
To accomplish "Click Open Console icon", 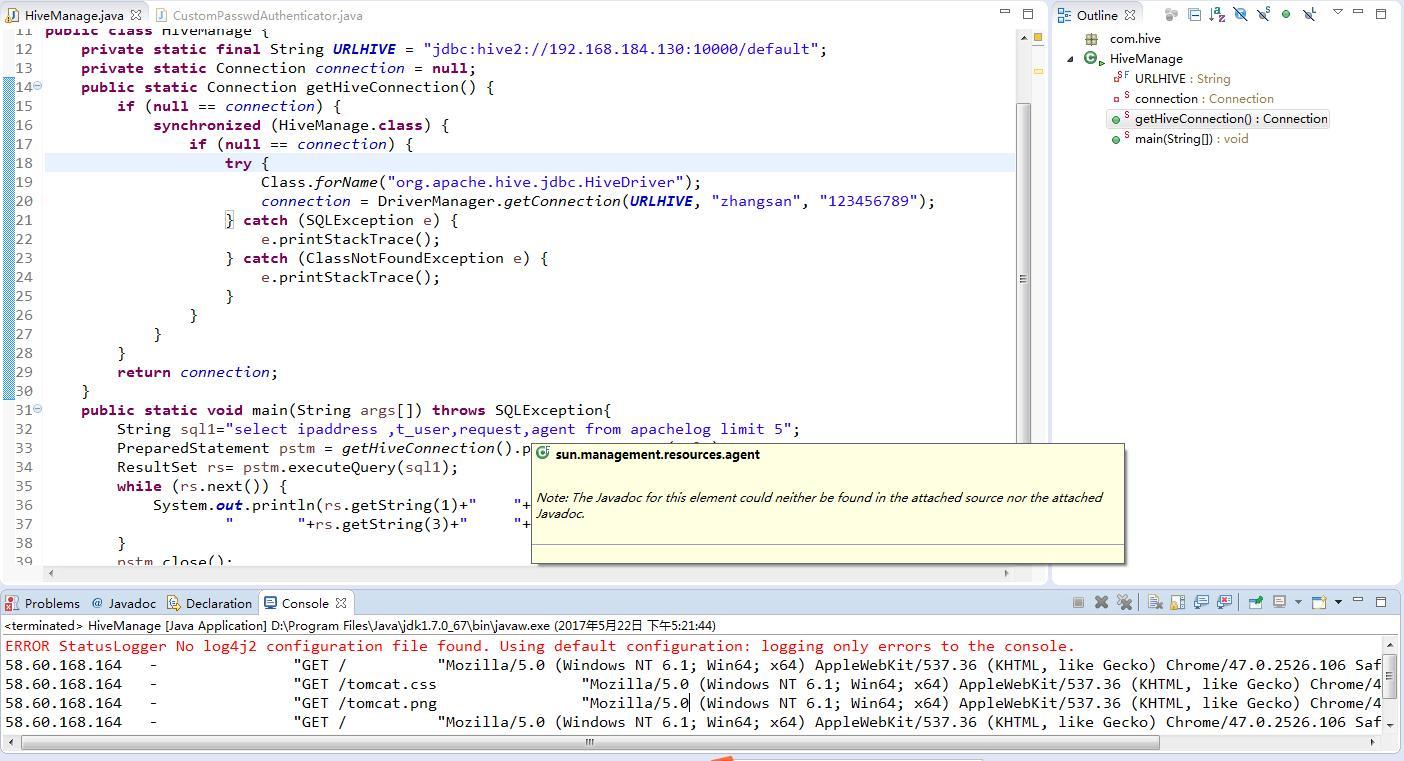I will click(1319, 602).
